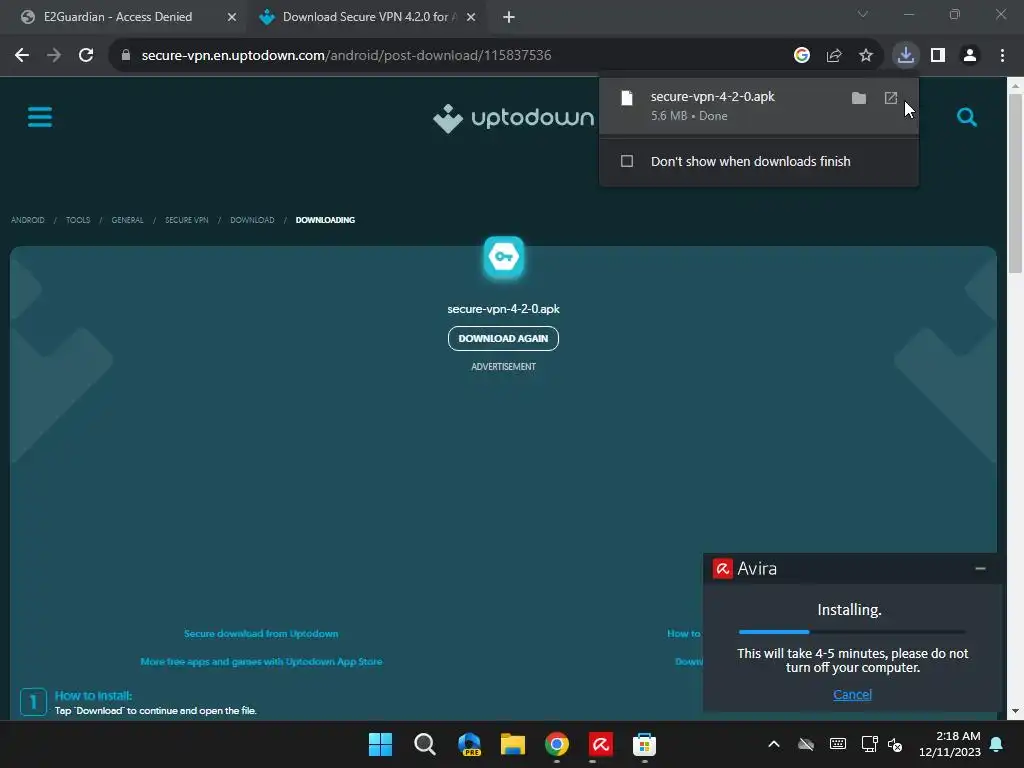Open the TOOLS breadcrumb link
Viewport: 1024px width, 768px height.
[78, 220]
